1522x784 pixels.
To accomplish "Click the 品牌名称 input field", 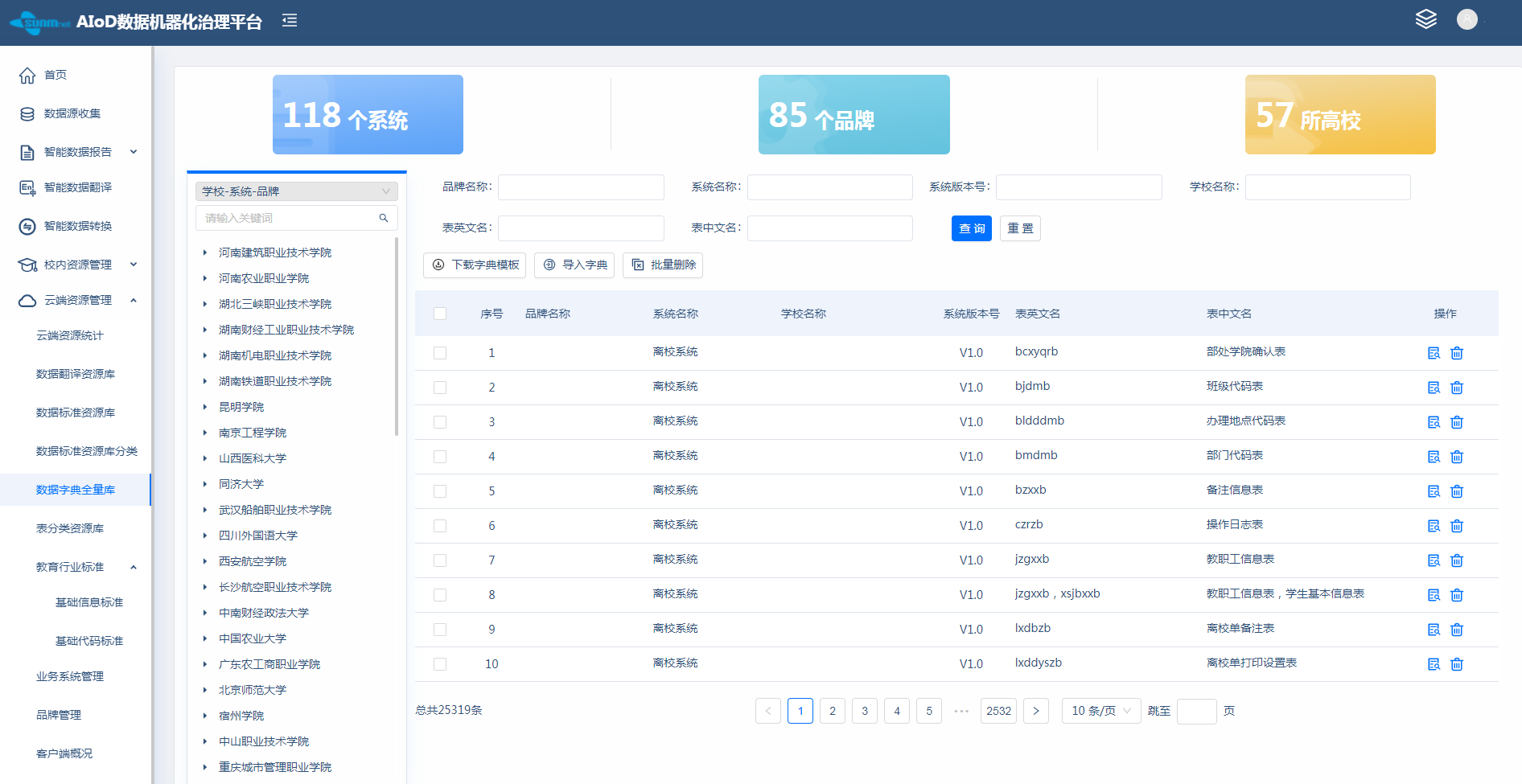I will click(581, 187).
